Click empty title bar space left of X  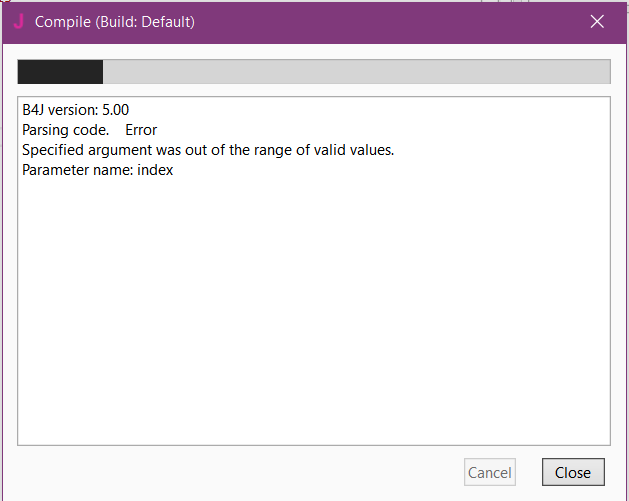pos(400,21)
